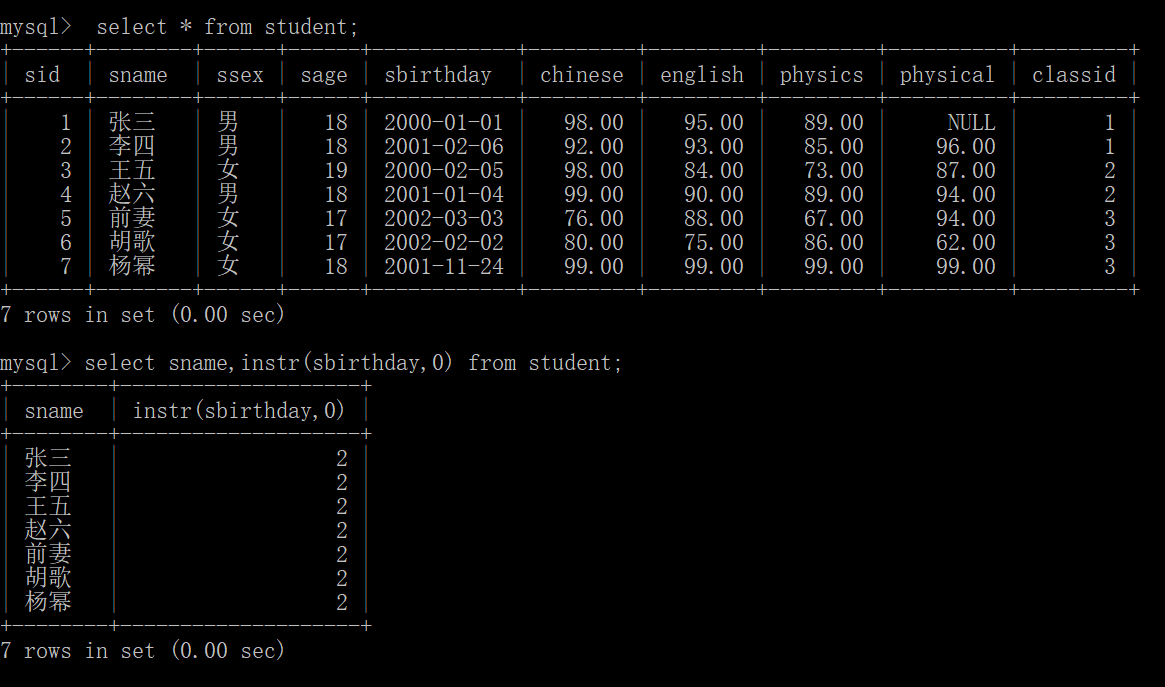Click the physical score "87.00"

[966, 170]
